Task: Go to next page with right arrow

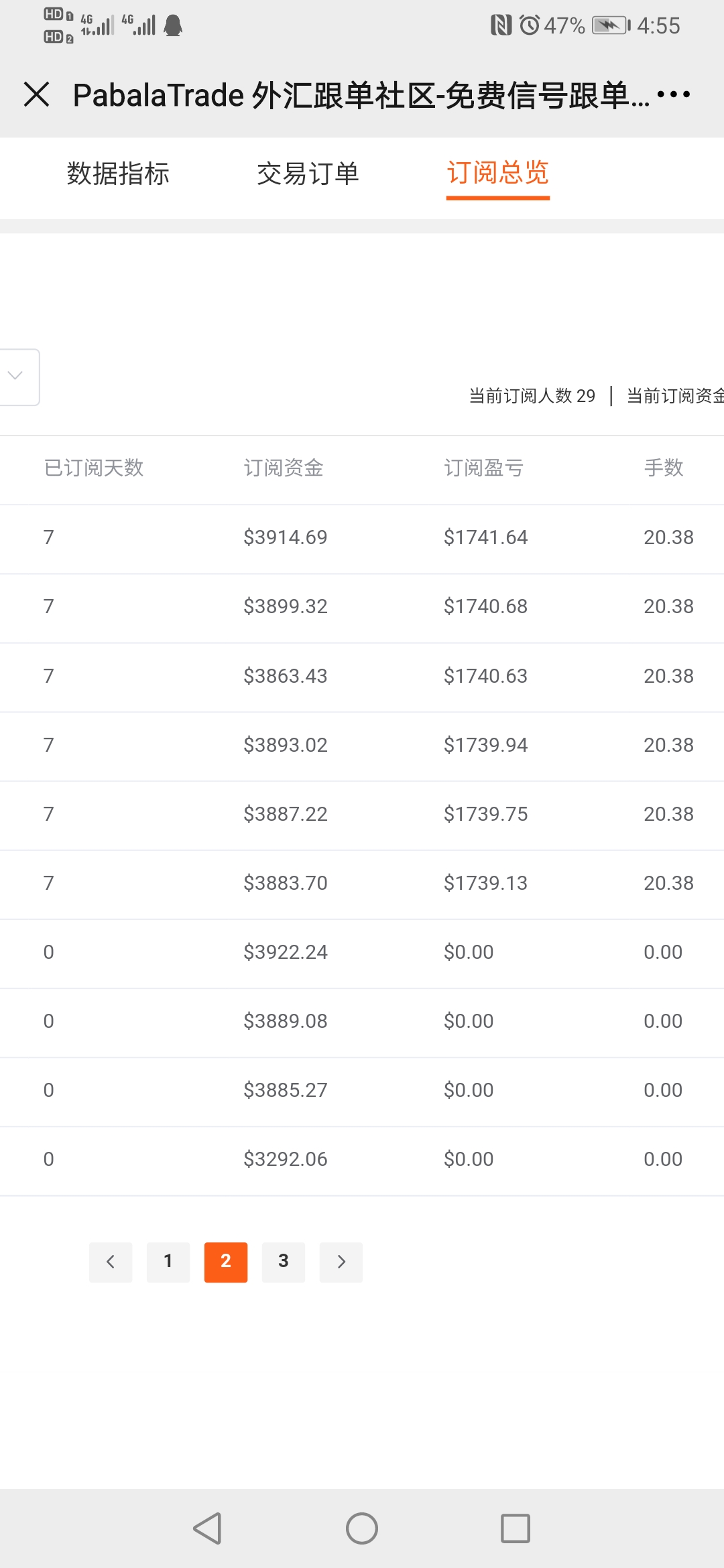Action: tap(341, 1262)
